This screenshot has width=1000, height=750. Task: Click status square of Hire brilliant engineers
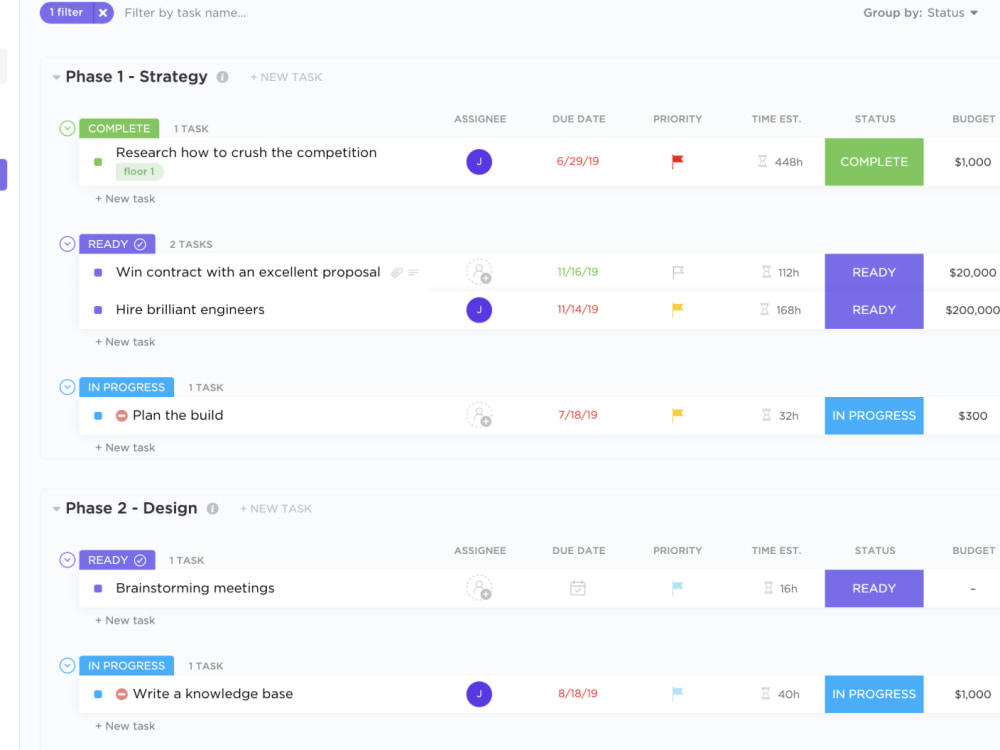[98, 310]
